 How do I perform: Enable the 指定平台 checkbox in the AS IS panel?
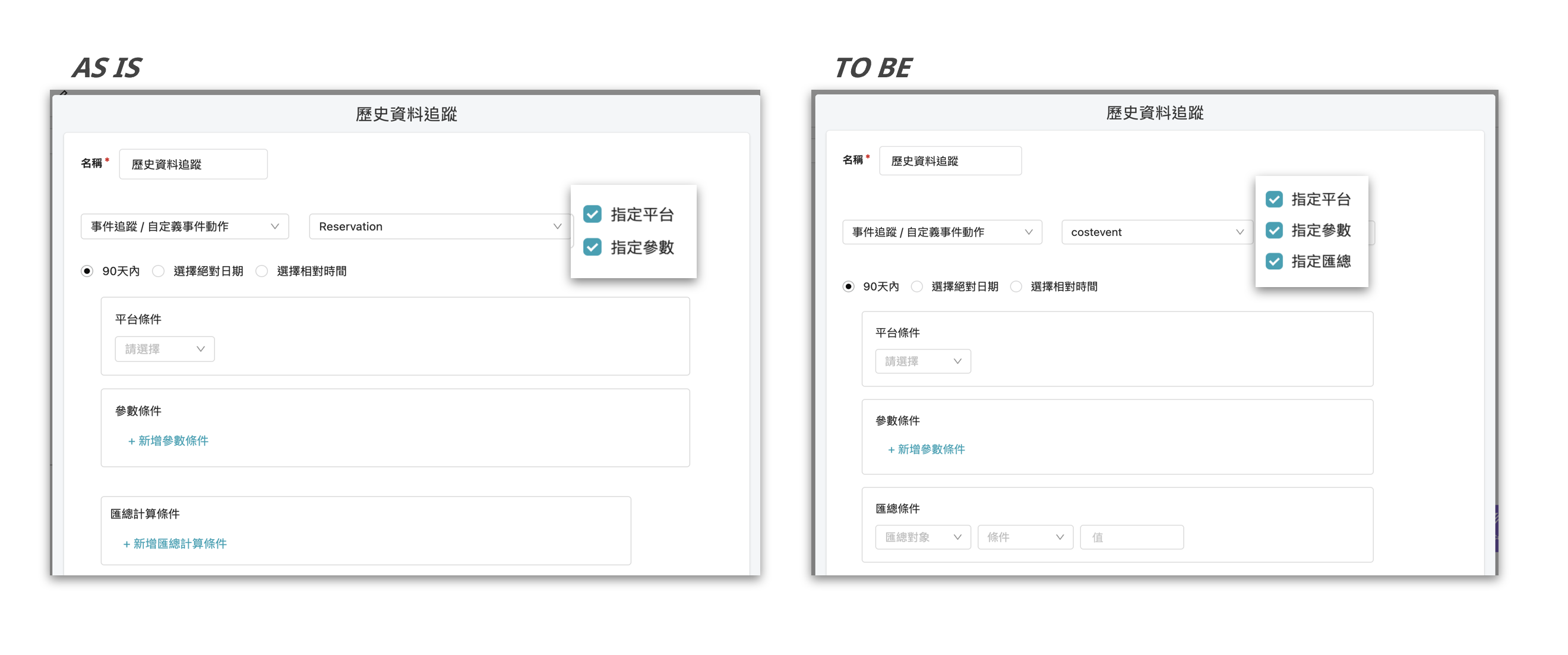click(x=592, y=214)
